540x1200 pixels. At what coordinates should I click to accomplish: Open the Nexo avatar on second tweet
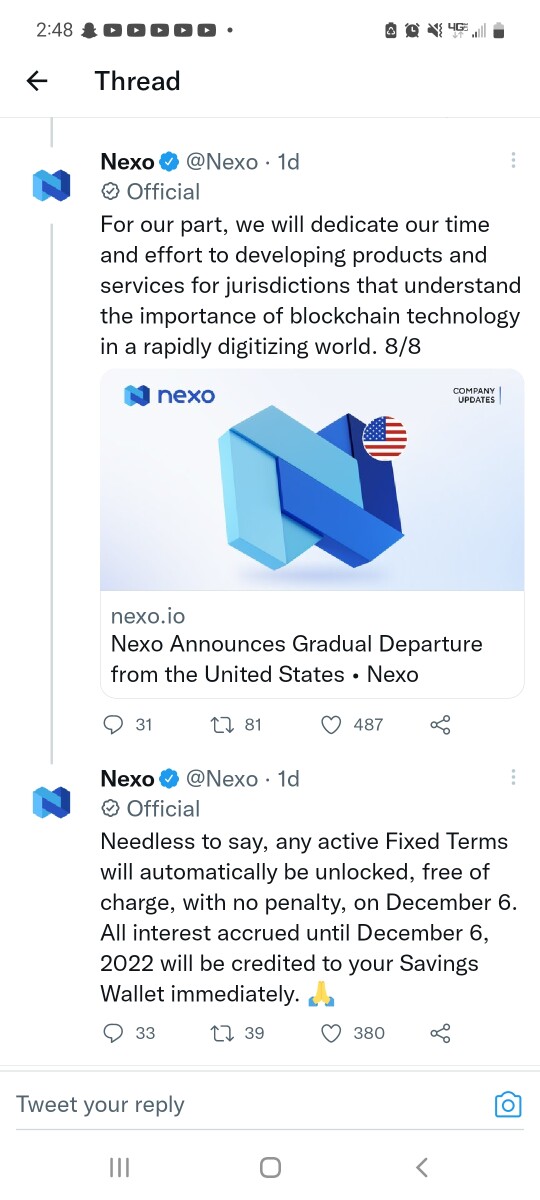tap(52, 802)
